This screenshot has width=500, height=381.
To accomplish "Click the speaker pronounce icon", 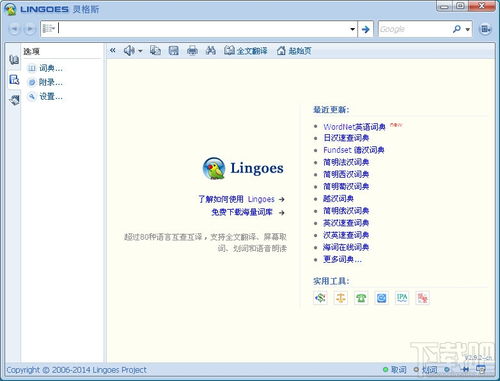I will coord(129,51).
